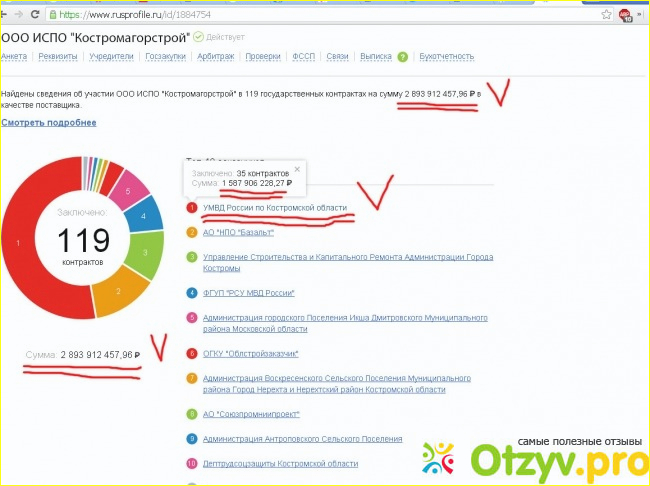Click the browser reload button

point(39,15)
